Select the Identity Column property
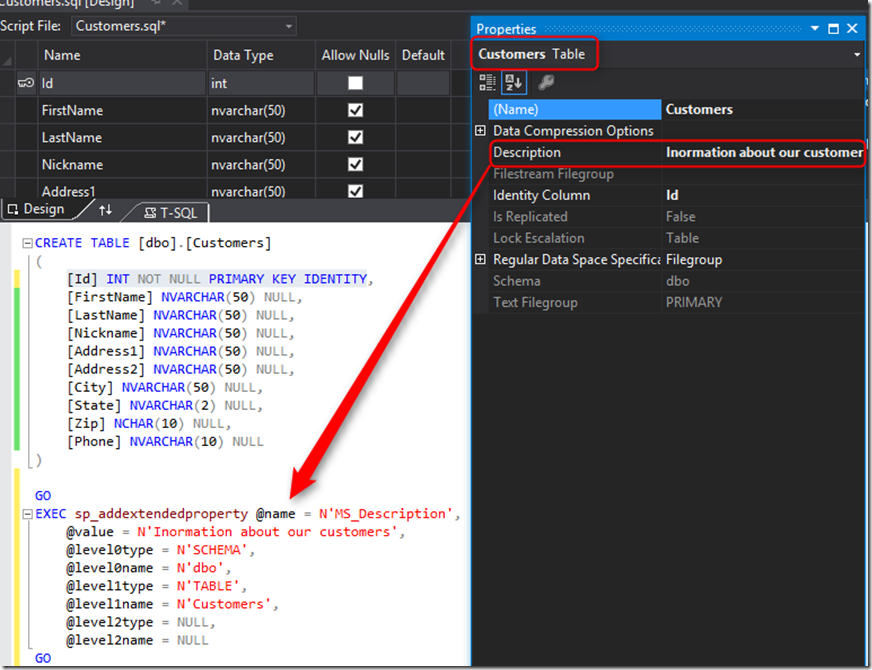Viewport: 872px width, 670px height. (574, 195)
